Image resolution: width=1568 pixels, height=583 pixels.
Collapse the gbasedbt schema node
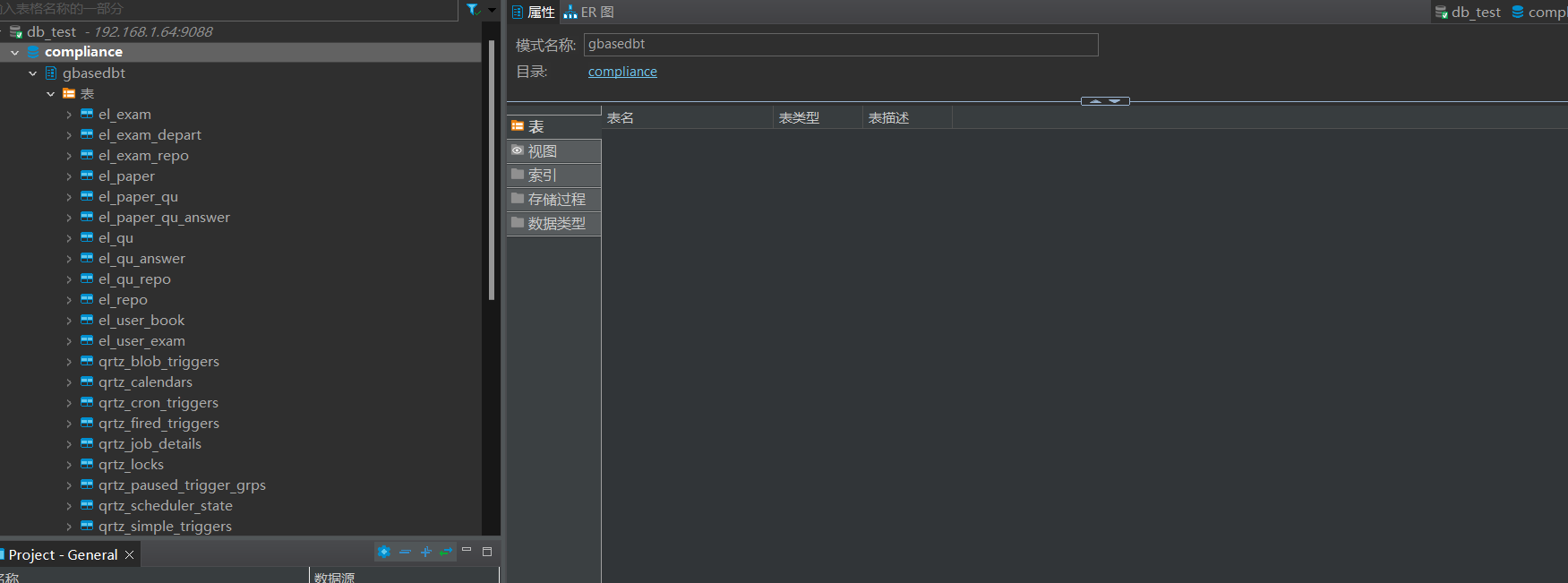point(33,73)
